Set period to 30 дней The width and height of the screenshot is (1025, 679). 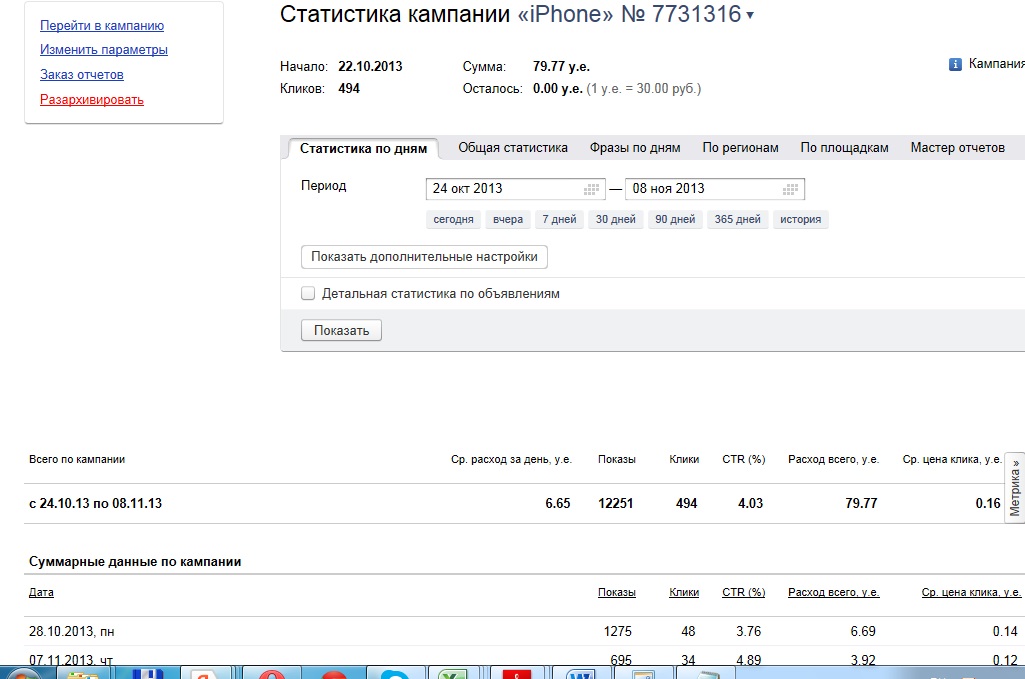coord(615,219)
